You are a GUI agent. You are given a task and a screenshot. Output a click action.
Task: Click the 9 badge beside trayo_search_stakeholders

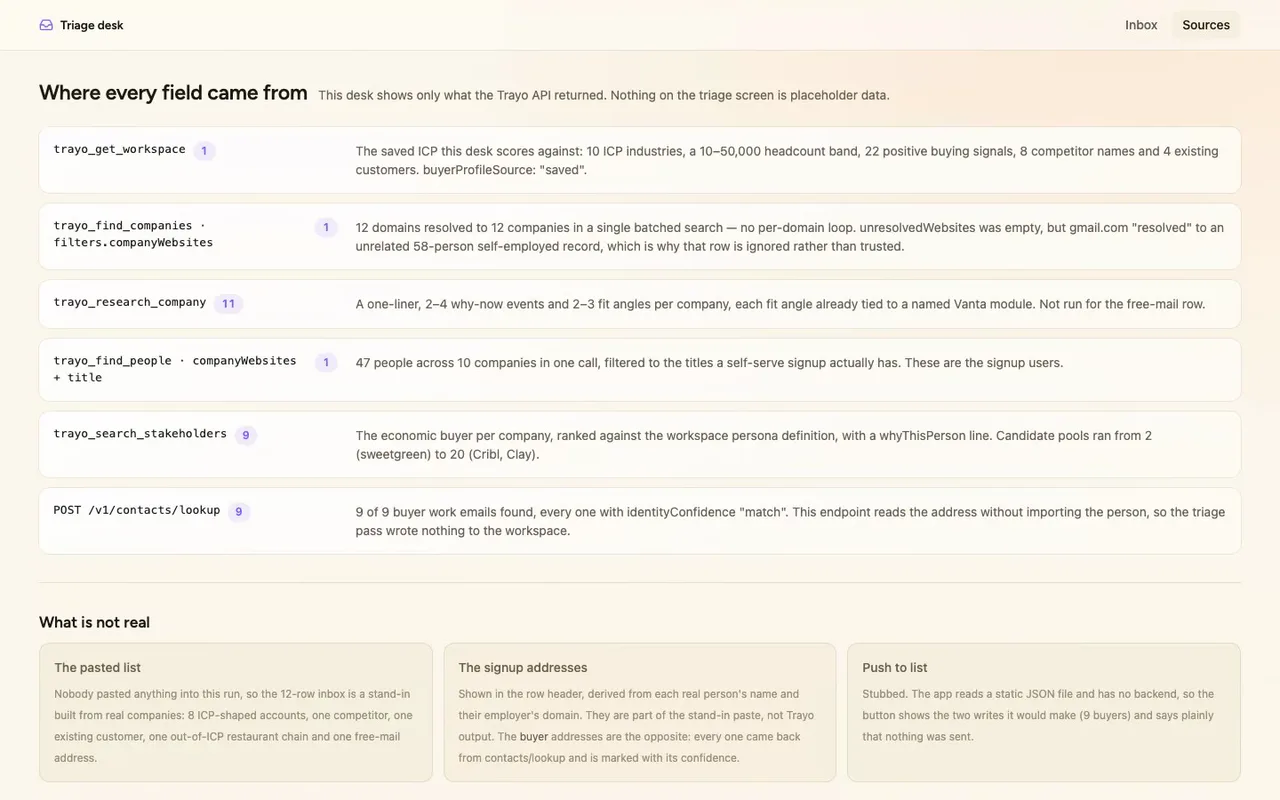tap(246, 435)
